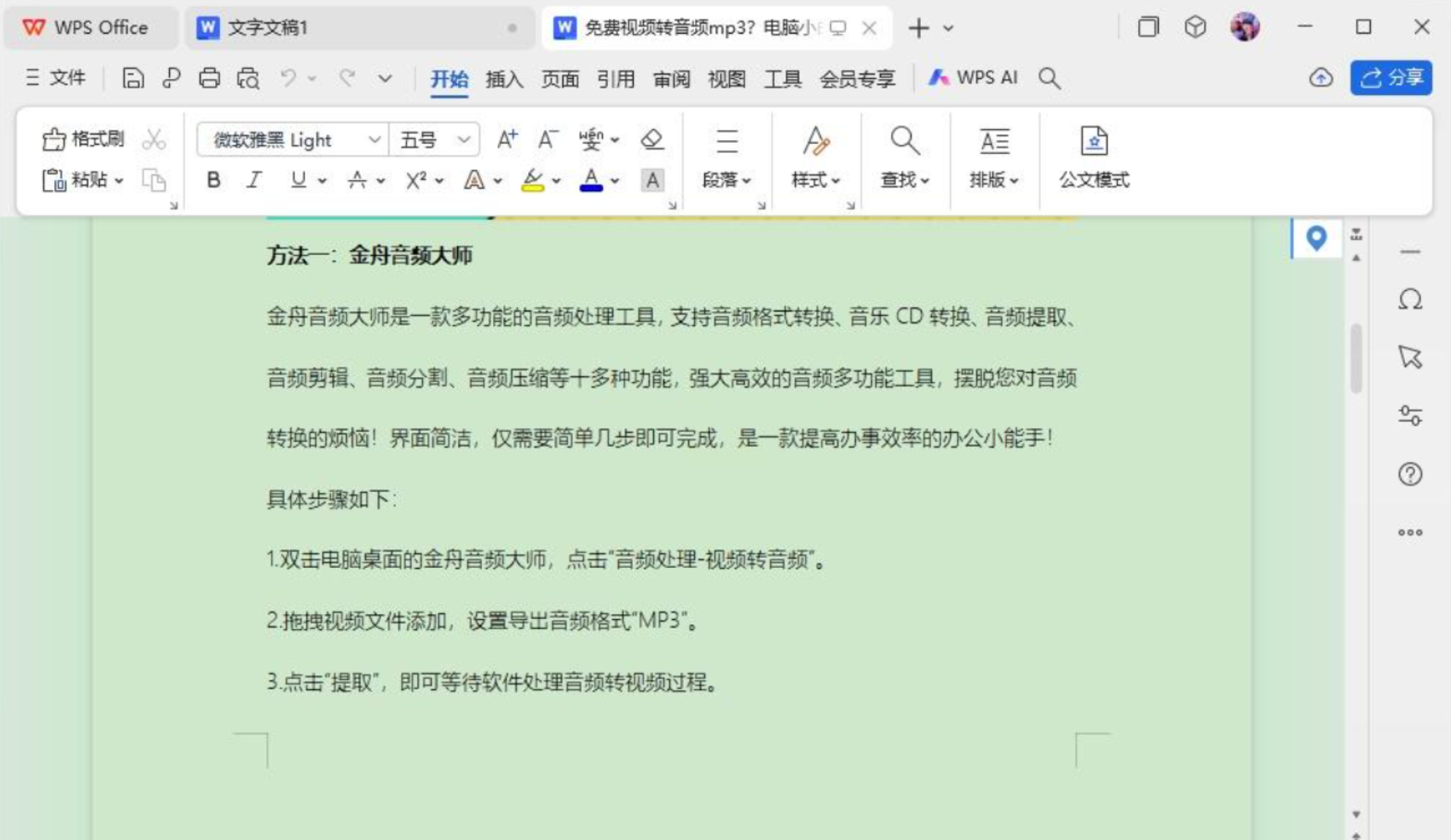Click the print icon in quick toolbar
This screenshot has width=1451, height=840.
(209, 78)
